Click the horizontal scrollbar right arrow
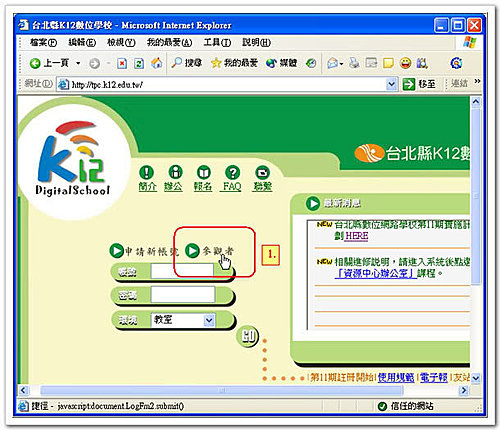The height and width of the screenshot is (430, 500). pyautogui.click(x=464, y=390)
